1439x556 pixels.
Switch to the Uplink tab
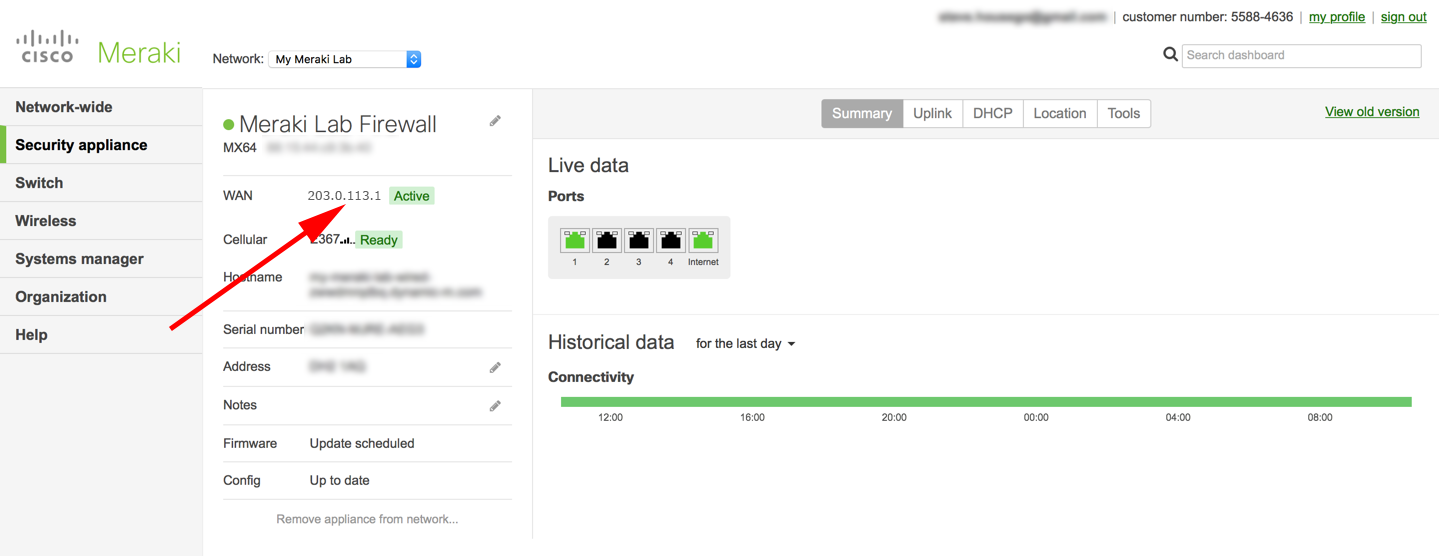pos(932,113)
